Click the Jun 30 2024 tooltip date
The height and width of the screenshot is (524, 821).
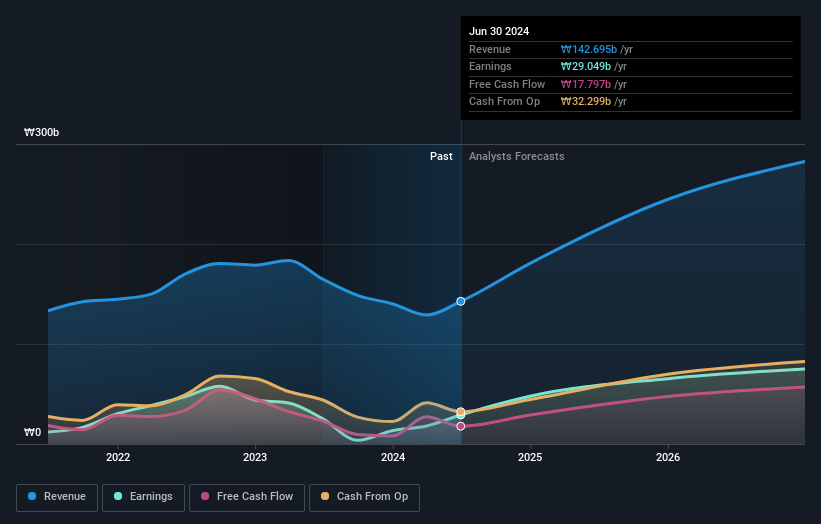point(499,31)
